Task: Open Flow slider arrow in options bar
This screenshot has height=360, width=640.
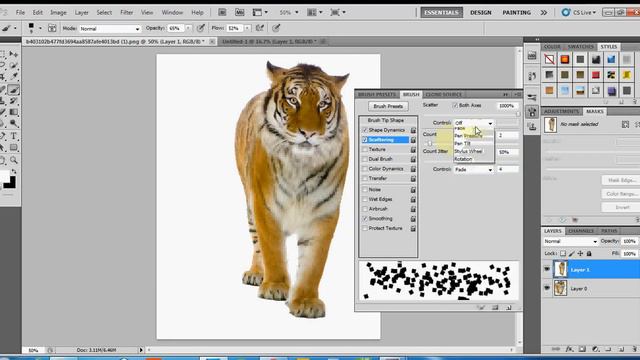Action: (247, 28)
